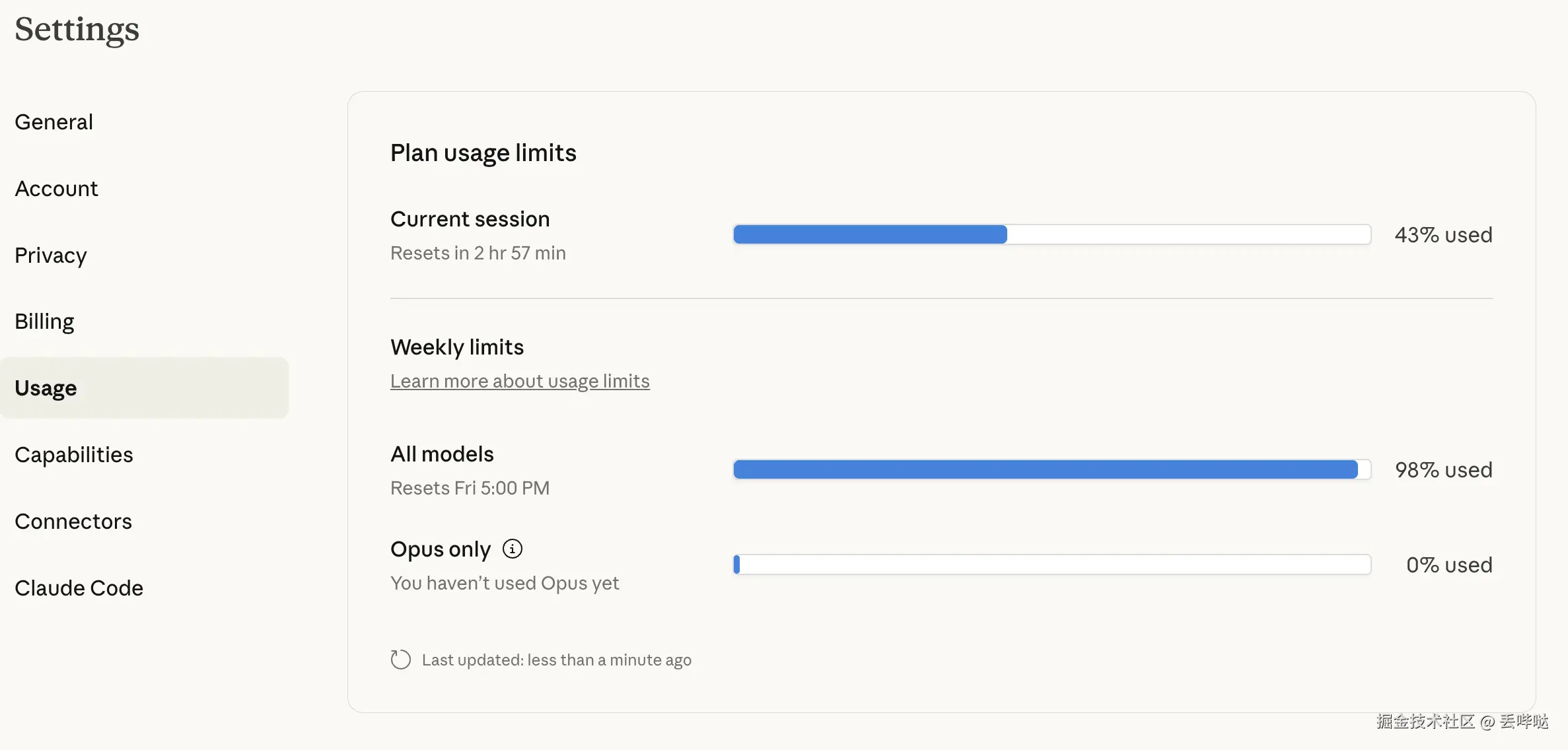Go to Account settings

coord(56,189)
